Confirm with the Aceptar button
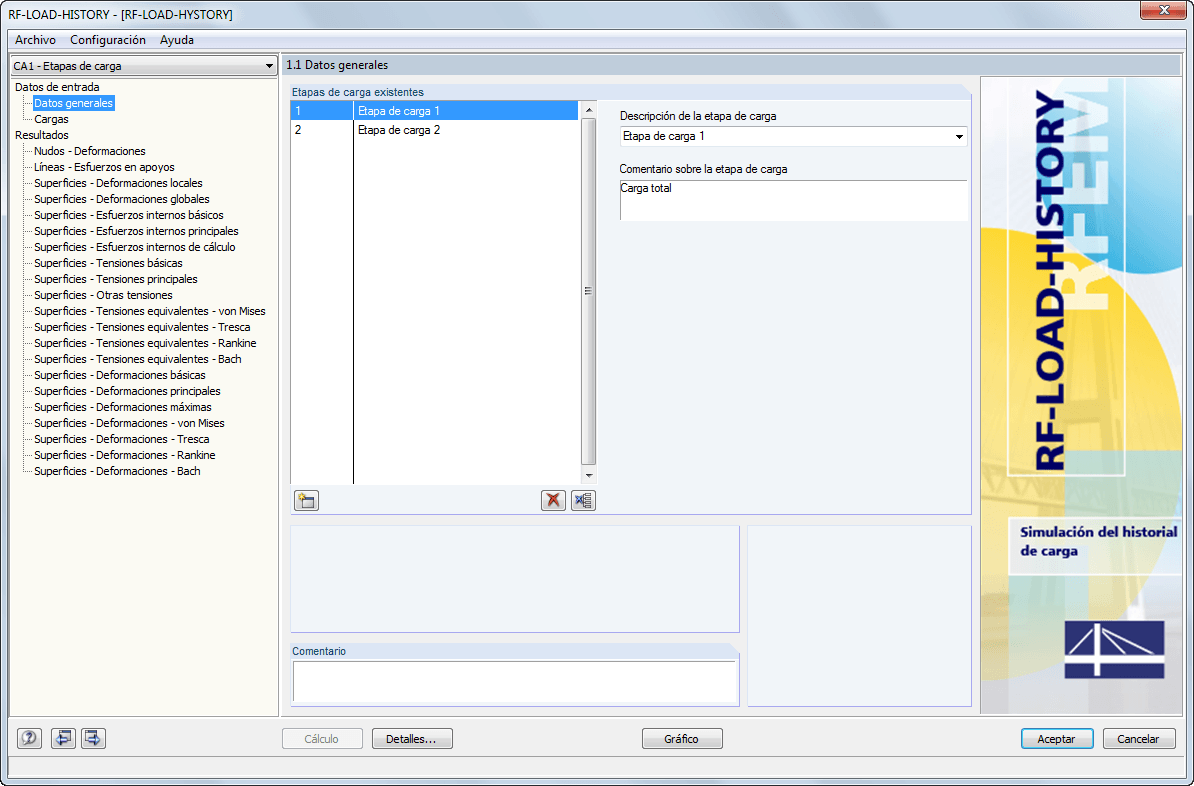Viewport: 1194px width, 786px height. (x=1057, y=738)
